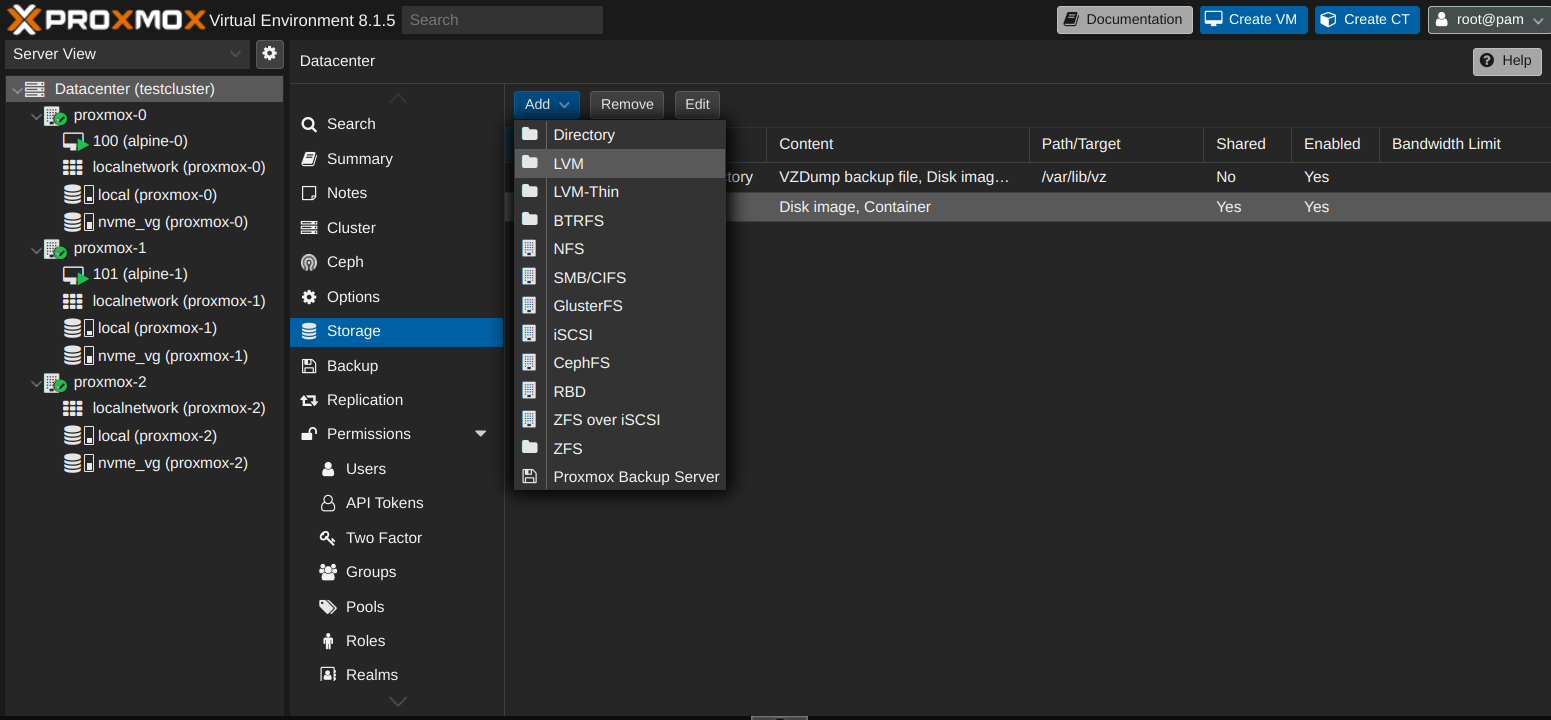The width and height of the screenshot is (1551, 720).
Task: Collapse the proxmox-0 tree node
Action: (x=36, y=115)
